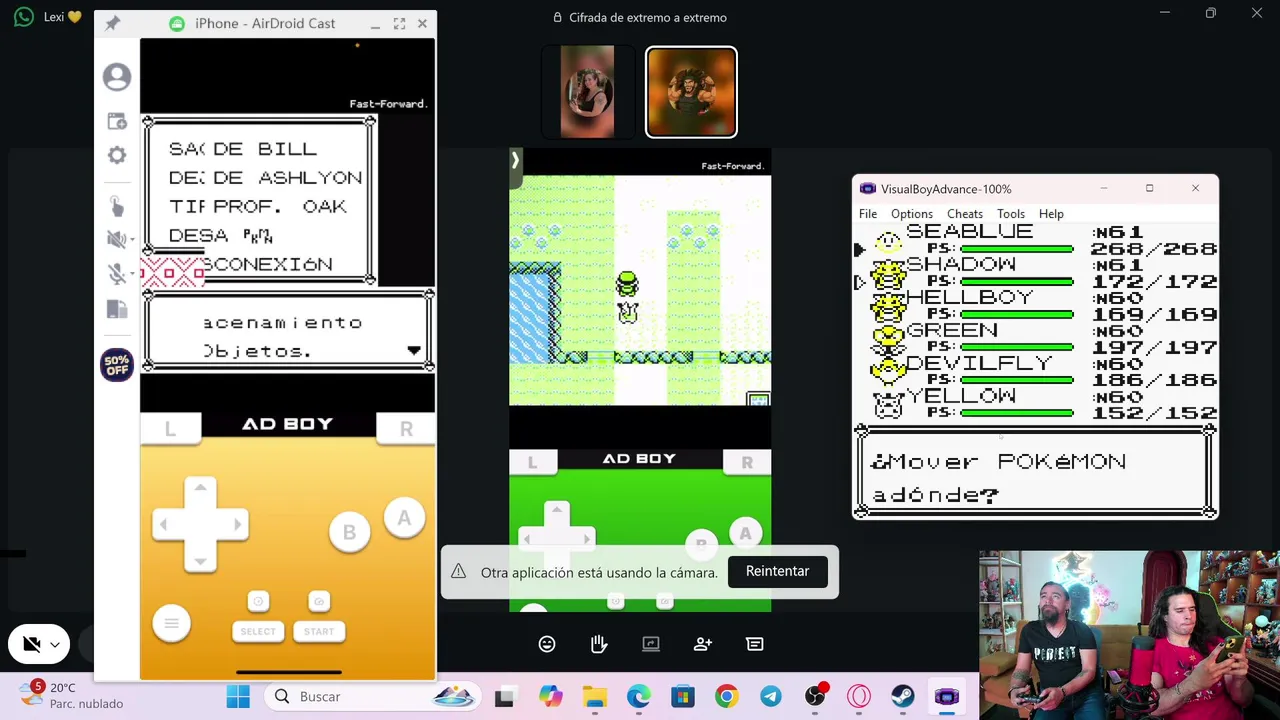The height and width of the screenshot is (720, 1280).
Task: Tap D-pad up on yellow emulator
Action: click(200, 489)
